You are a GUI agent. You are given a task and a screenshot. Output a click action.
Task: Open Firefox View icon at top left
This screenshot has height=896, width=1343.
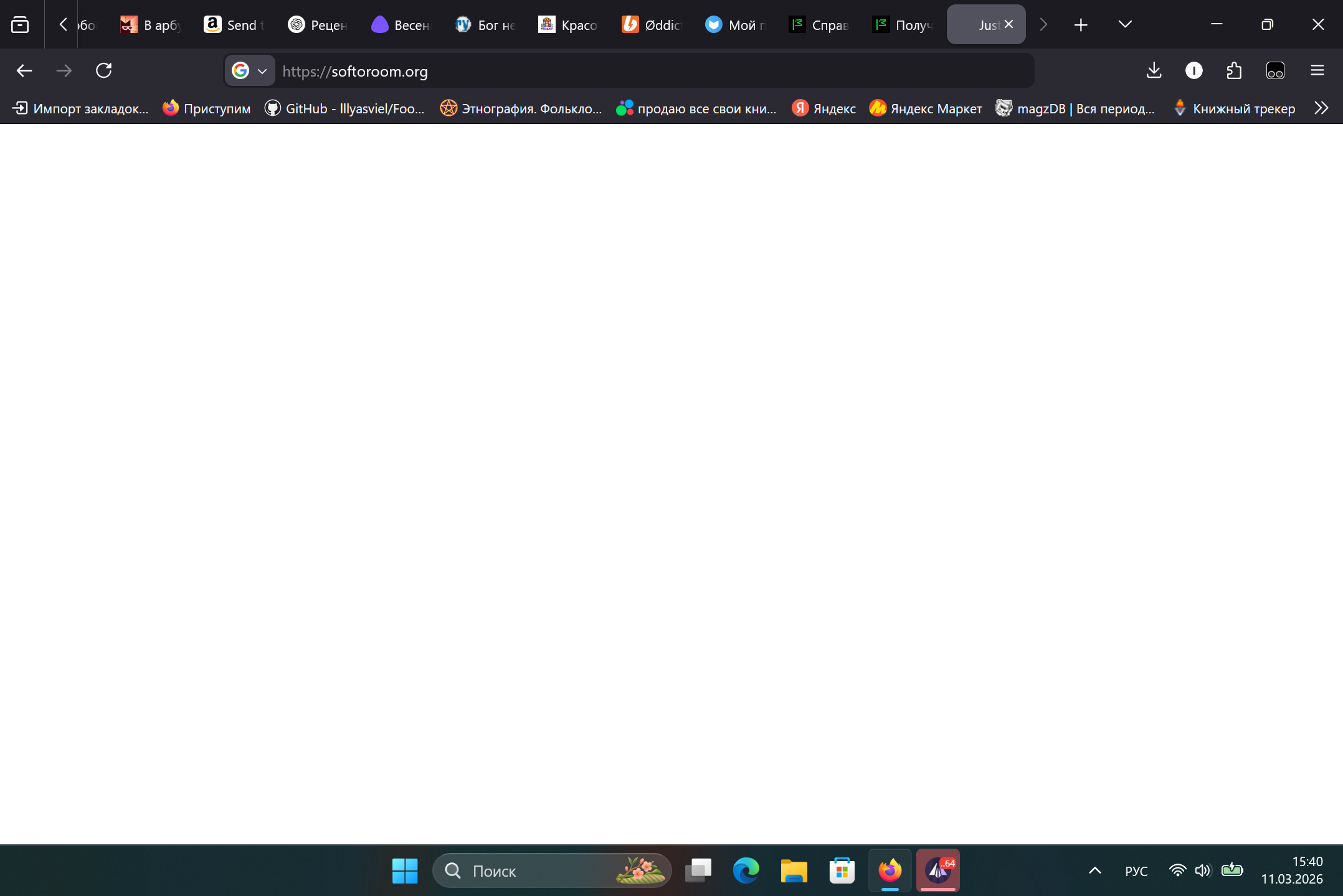pyautogui.click(x=20, y=24)
